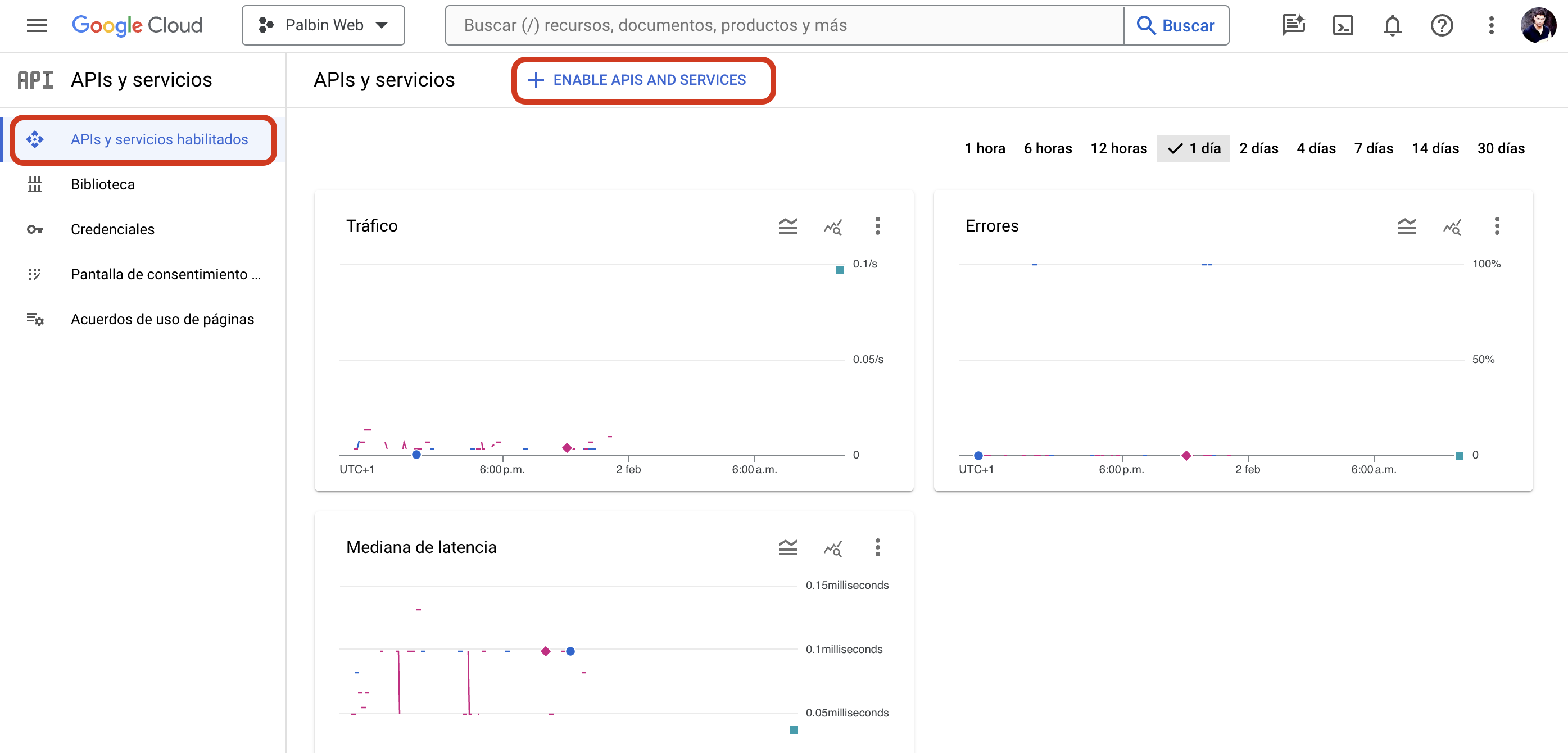Open Tráfico chart more options menu
Screen dimensions: 1568x753
click(x=877, y=226)
